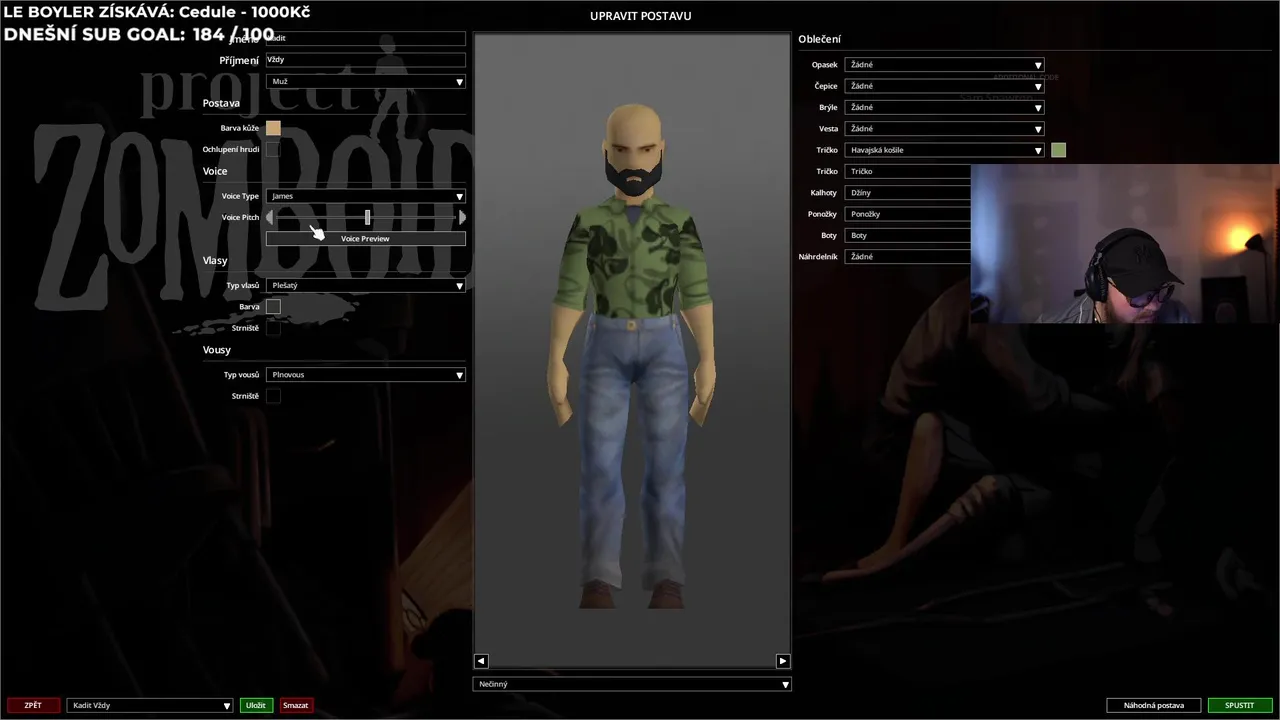The image size is (1280, 720).
Task: Open Opasek clothing dropdown
Action: pyautogui.click(x=944, y=64)
